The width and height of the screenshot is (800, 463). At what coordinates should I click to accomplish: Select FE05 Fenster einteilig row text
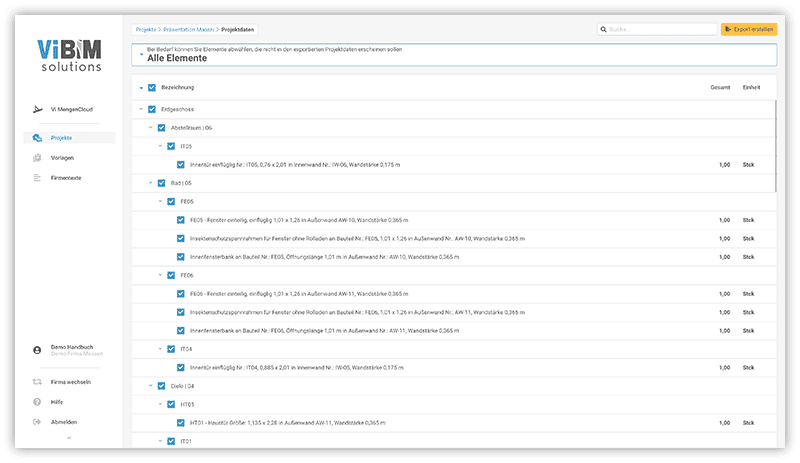coord(299,220)
